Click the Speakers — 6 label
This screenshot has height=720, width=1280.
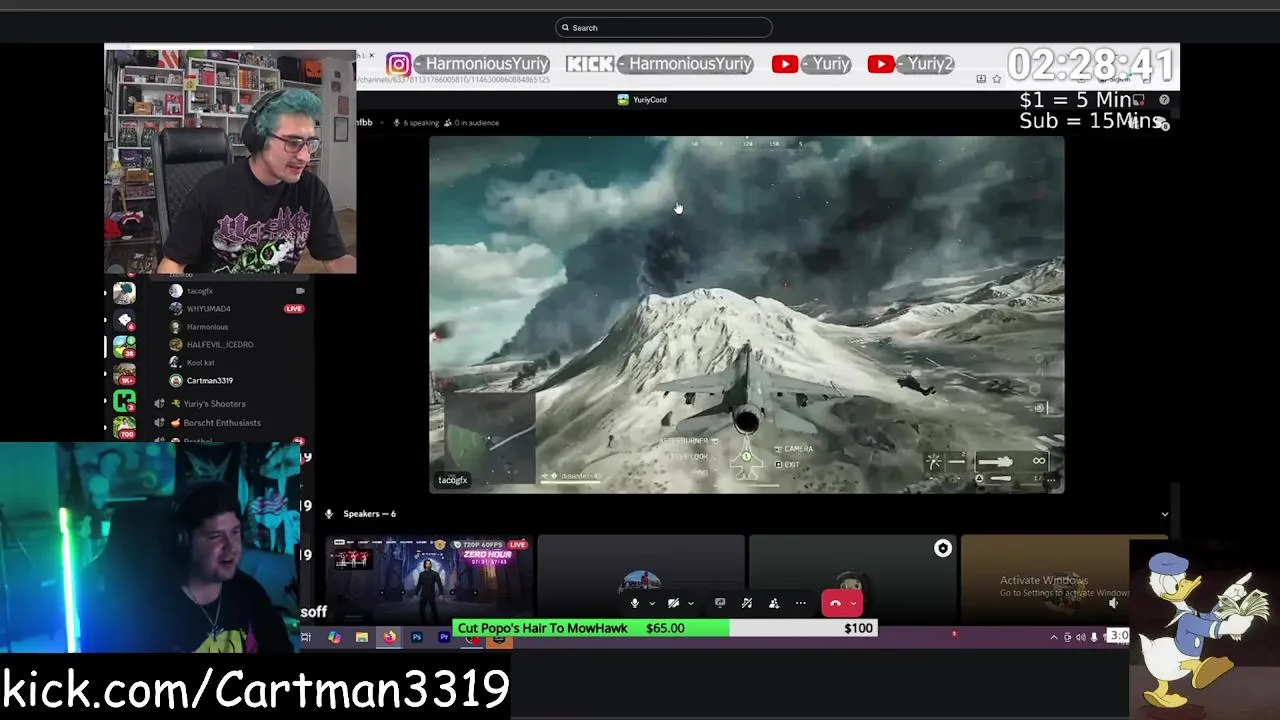click(369, 514)
